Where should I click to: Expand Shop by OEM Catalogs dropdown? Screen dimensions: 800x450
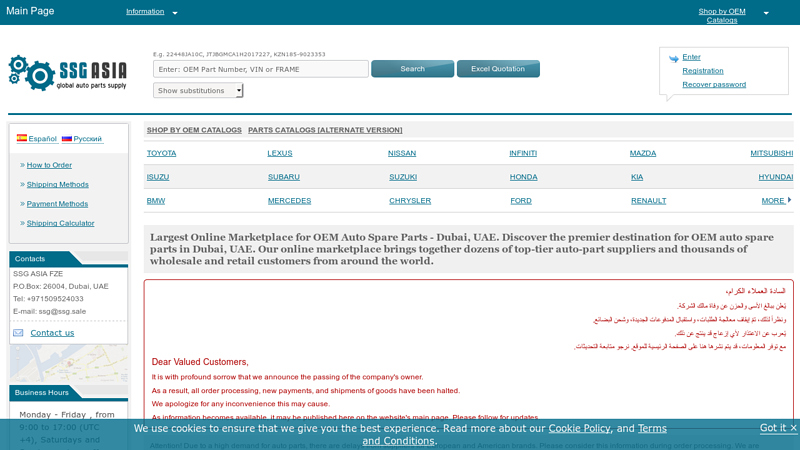coord(766,13)
